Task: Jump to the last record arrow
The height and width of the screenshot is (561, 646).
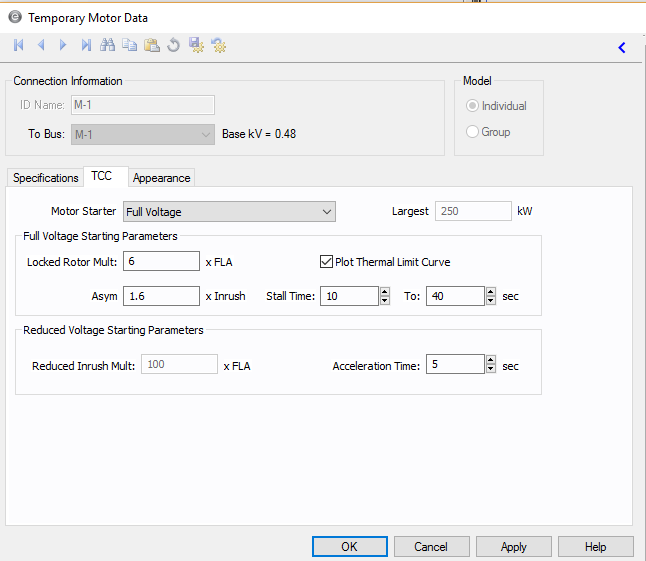Action: coord(86,45)
